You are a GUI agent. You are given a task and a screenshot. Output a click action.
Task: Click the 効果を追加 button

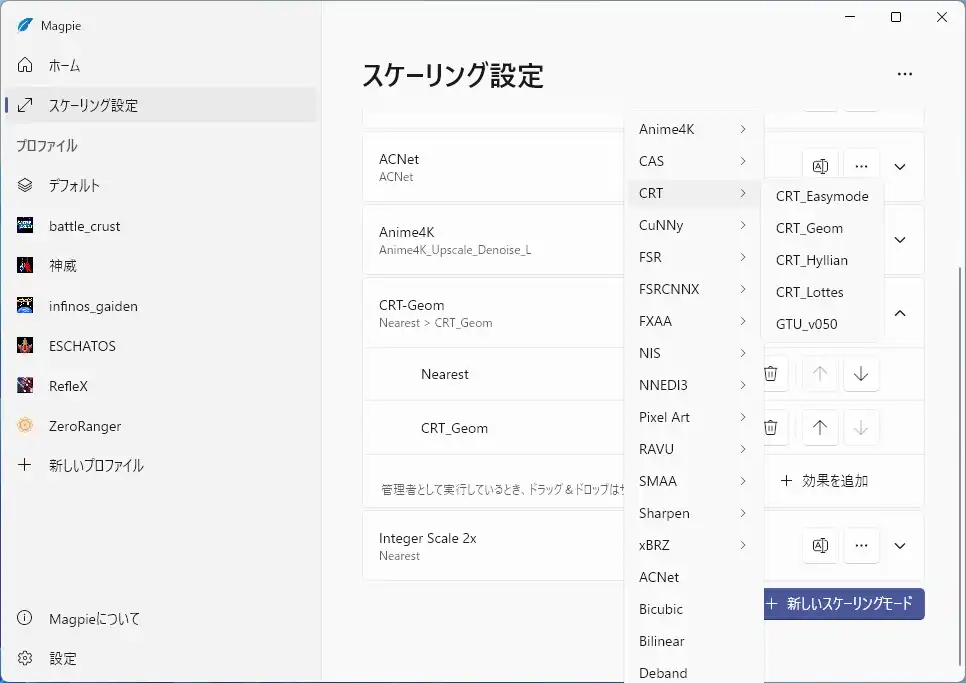[x=825, y=481]
